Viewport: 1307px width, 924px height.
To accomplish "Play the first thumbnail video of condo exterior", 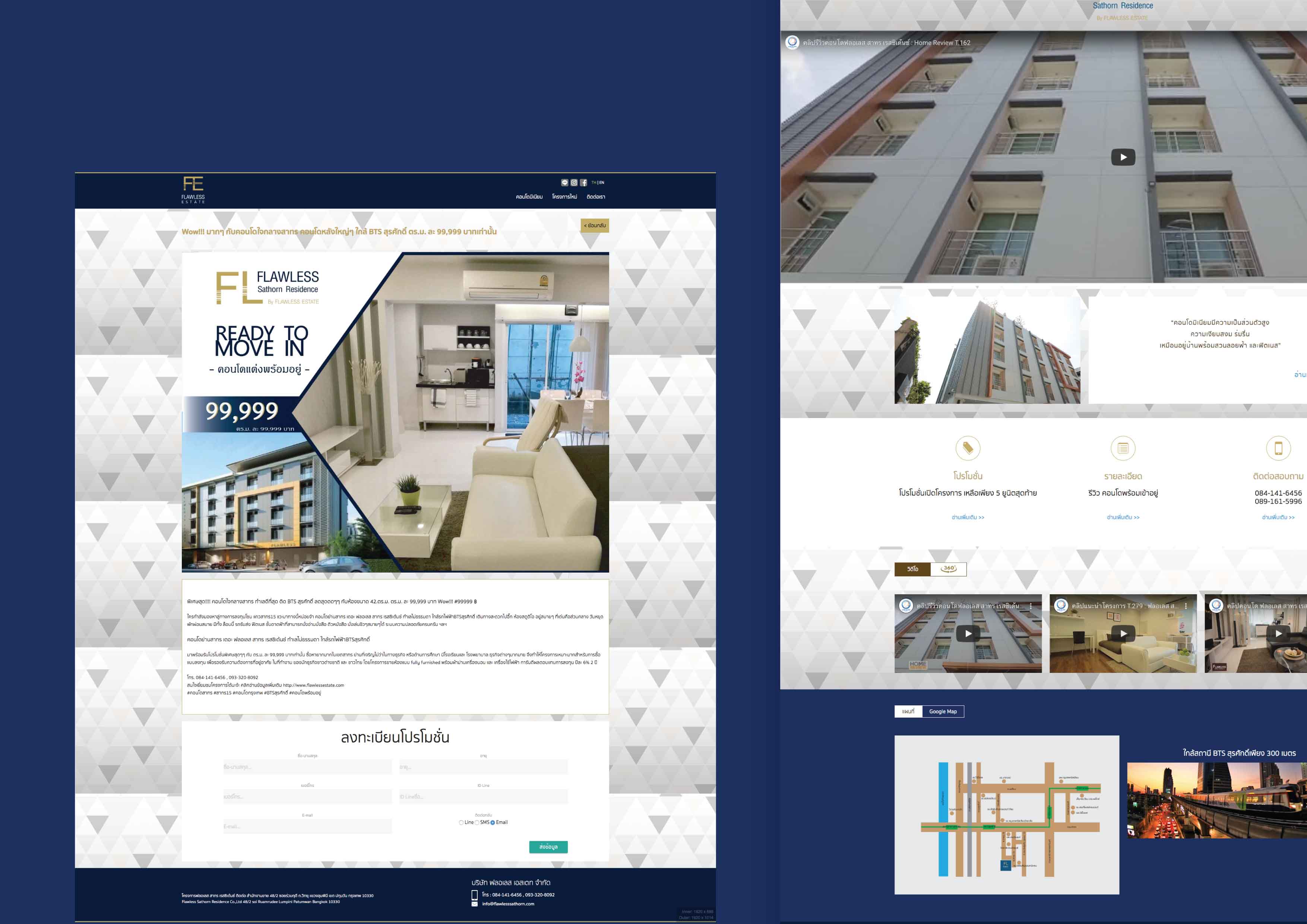I will [x=968, y=634].
